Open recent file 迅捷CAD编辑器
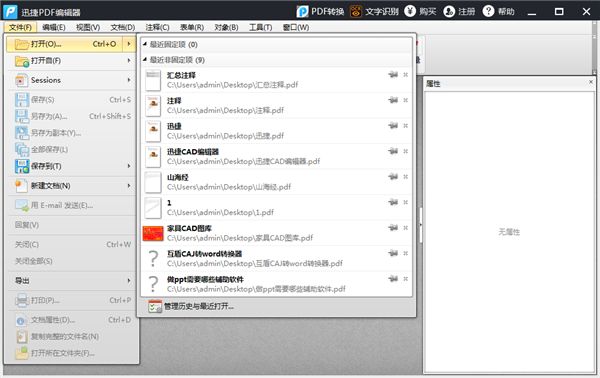 277,156
